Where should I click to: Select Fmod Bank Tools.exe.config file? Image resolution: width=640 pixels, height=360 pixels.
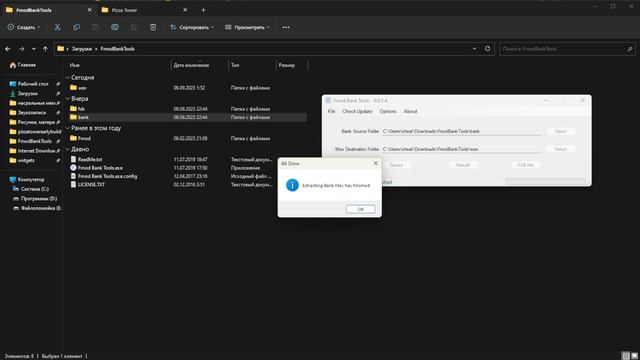point(107,176)
